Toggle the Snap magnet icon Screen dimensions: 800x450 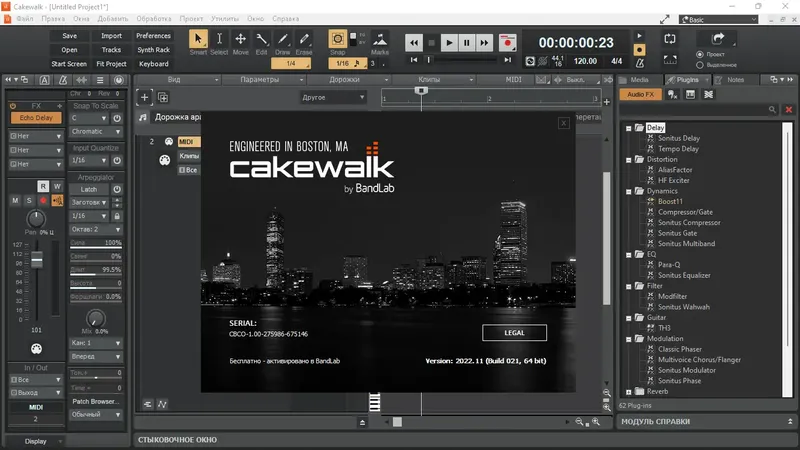tap(337, 39)
